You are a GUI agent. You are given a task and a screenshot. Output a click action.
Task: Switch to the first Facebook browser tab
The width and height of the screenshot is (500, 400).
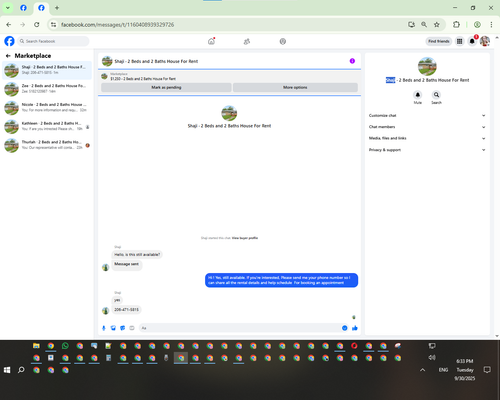click(x=23, y=8)
